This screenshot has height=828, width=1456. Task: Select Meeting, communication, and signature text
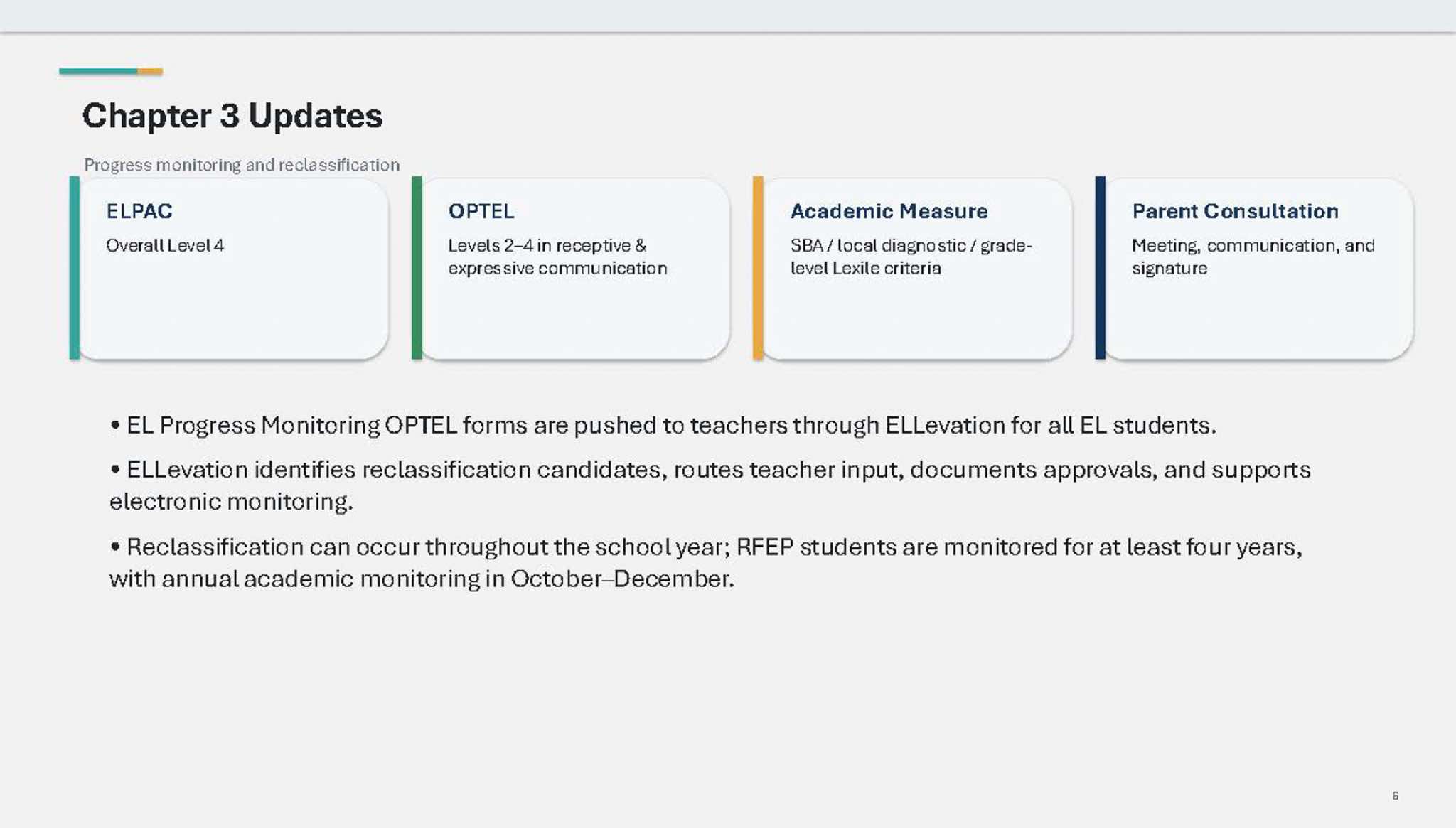click(1253, 257)
